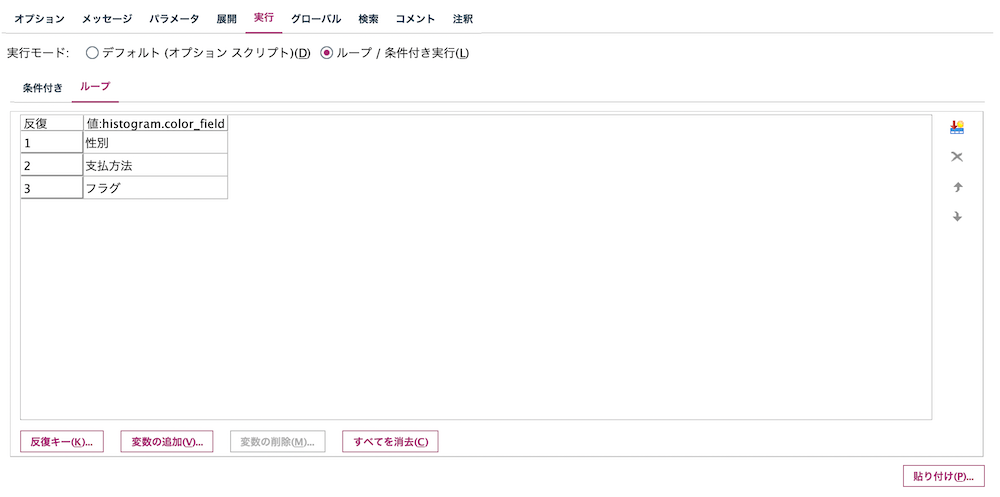Click the add iteration row icon
The image size is (1000, 497).
click(957, 128)
